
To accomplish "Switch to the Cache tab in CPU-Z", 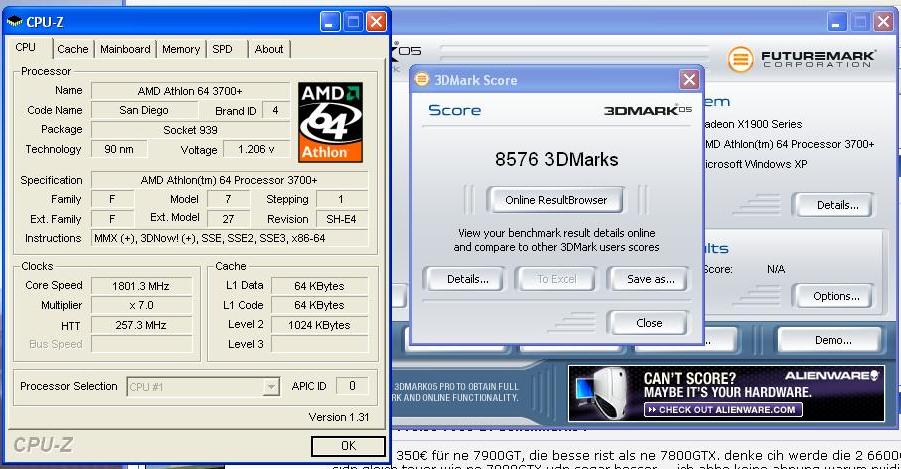I will pos(73,49).
